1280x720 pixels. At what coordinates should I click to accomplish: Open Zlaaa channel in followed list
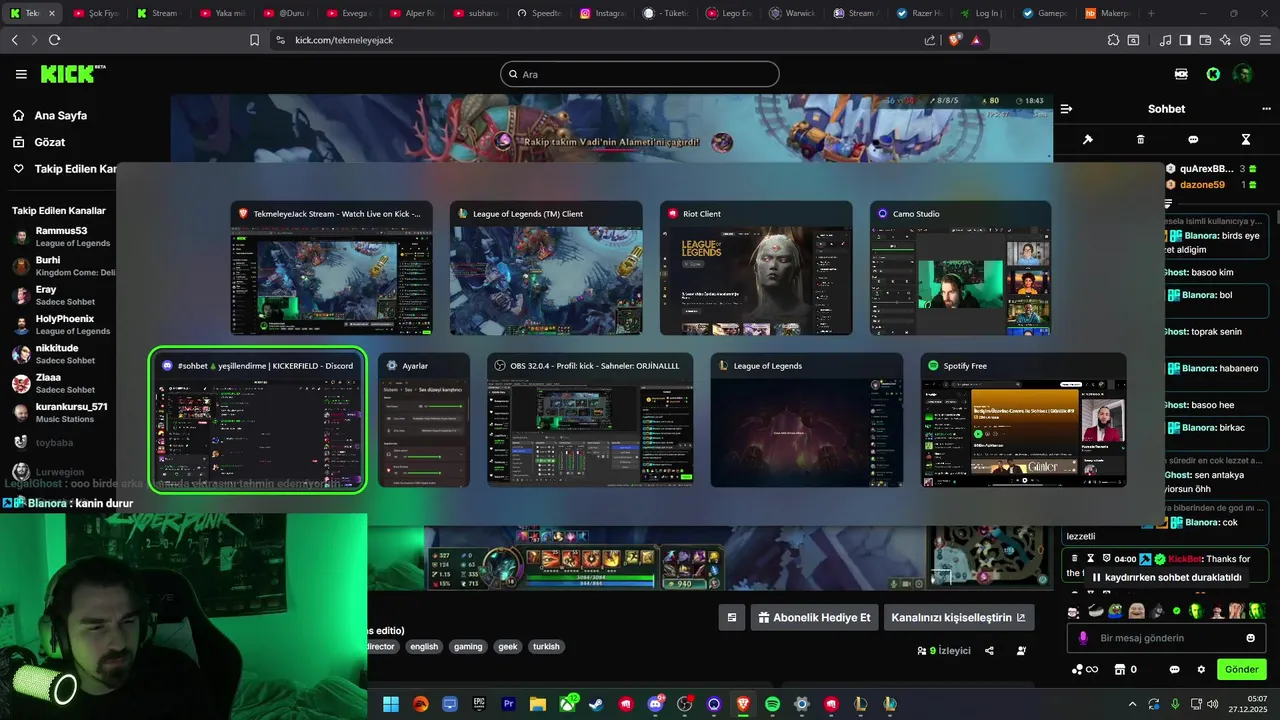(62, 383)
